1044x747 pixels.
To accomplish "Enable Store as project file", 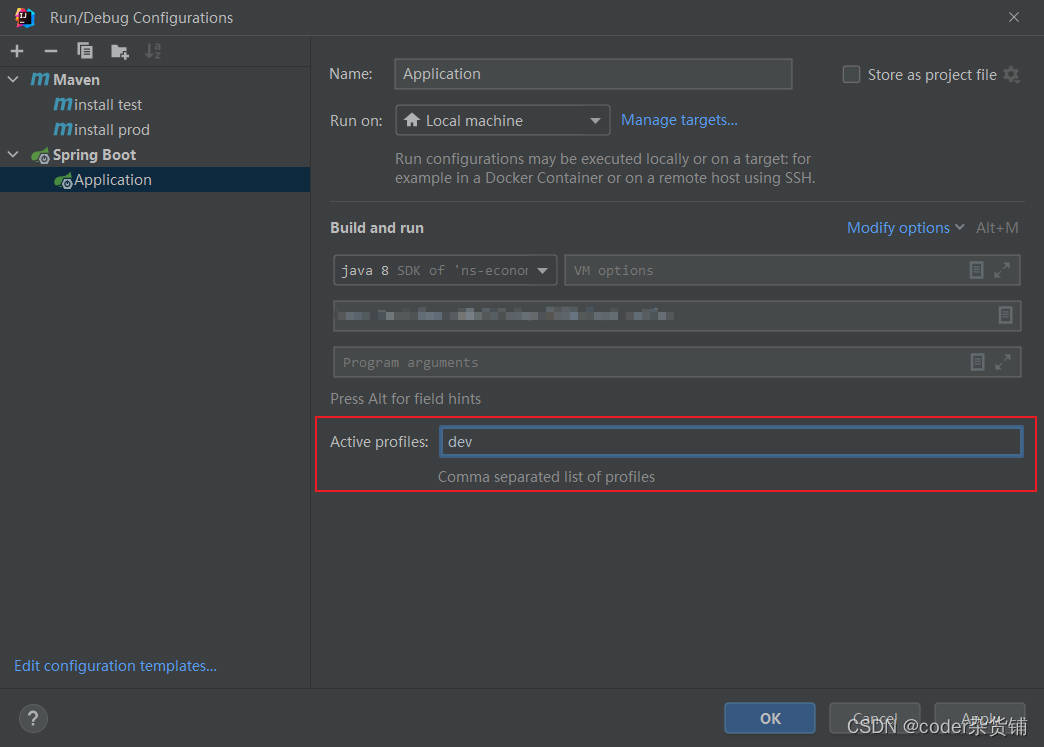I will click(x=851, y=74).
